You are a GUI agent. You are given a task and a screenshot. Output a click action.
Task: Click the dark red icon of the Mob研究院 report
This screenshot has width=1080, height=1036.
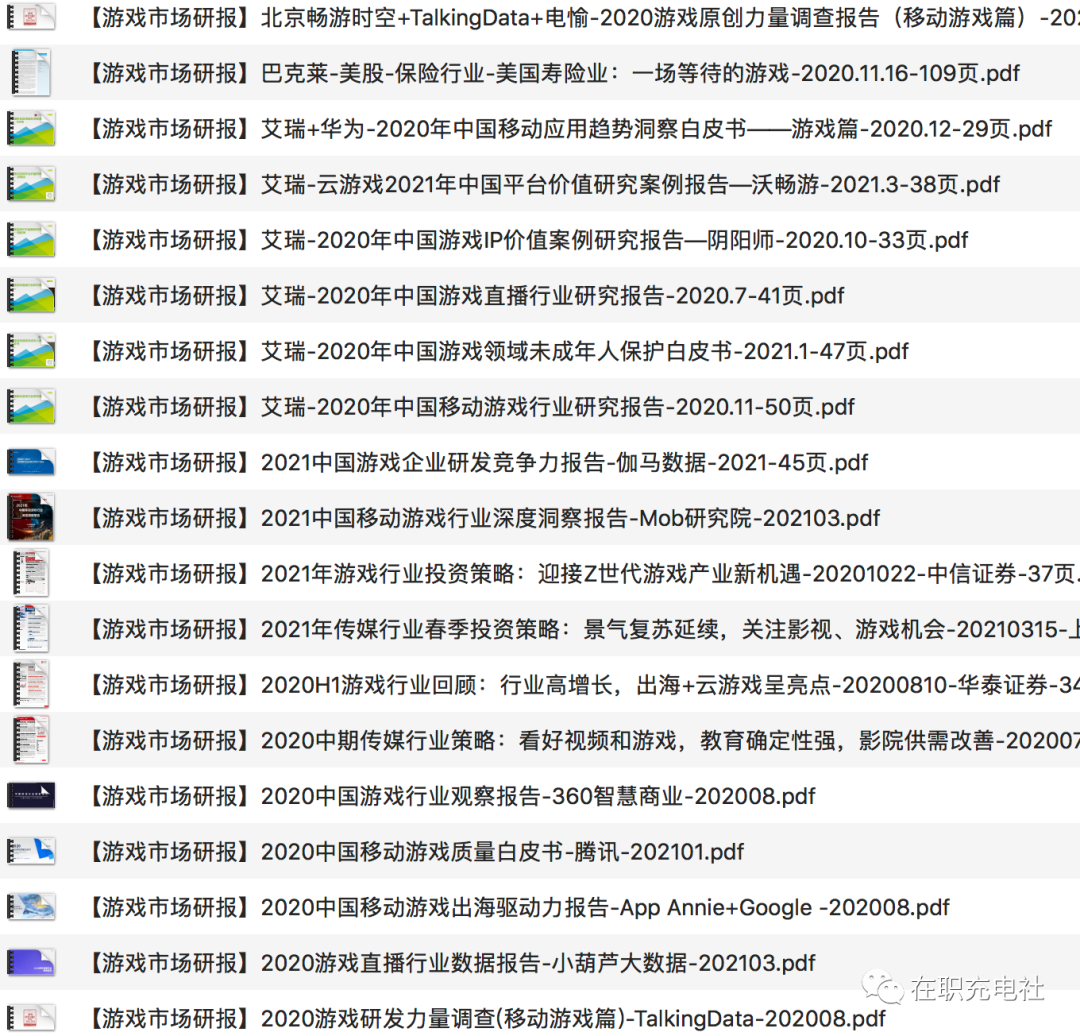pos(30,518)
